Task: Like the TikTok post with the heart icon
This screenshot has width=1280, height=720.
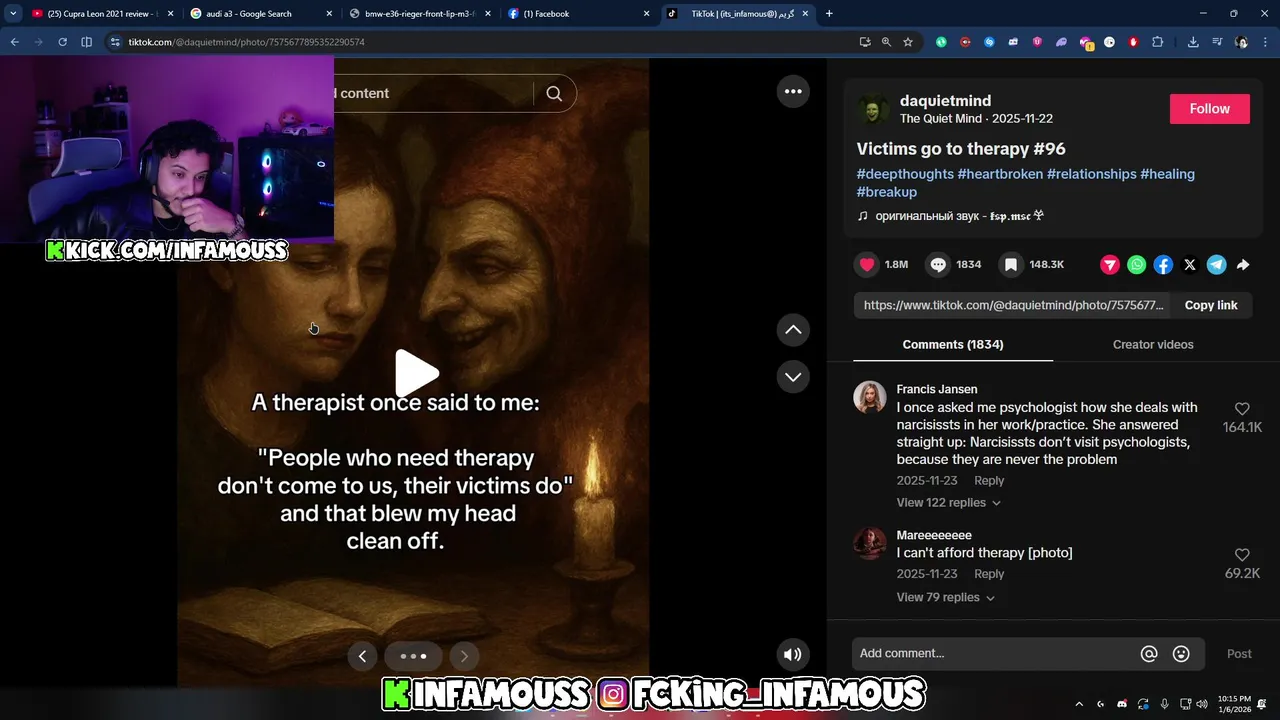Action: 867,265
